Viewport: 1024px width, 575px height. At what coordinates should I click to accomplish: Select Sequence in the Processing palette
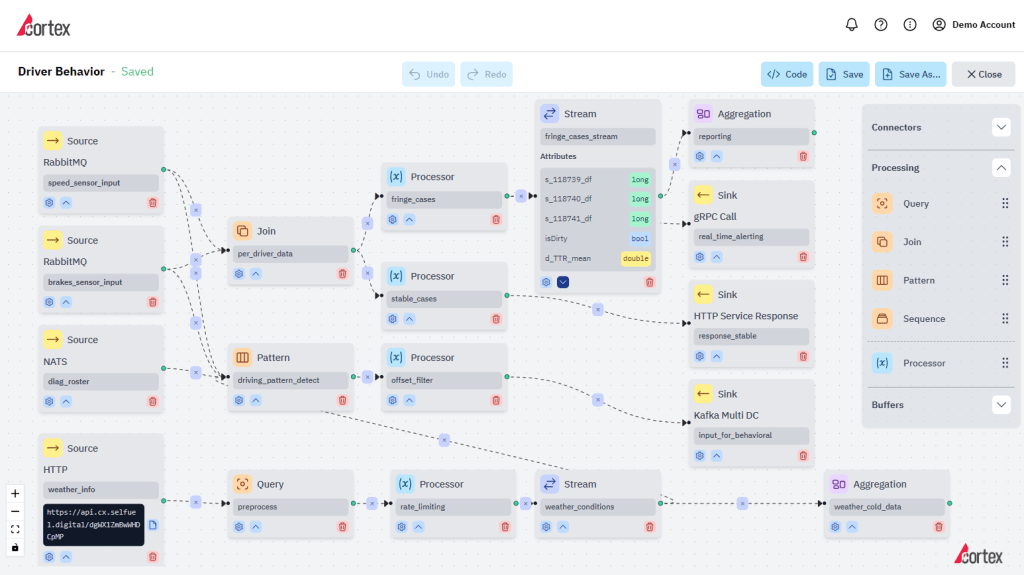point(923,319)
